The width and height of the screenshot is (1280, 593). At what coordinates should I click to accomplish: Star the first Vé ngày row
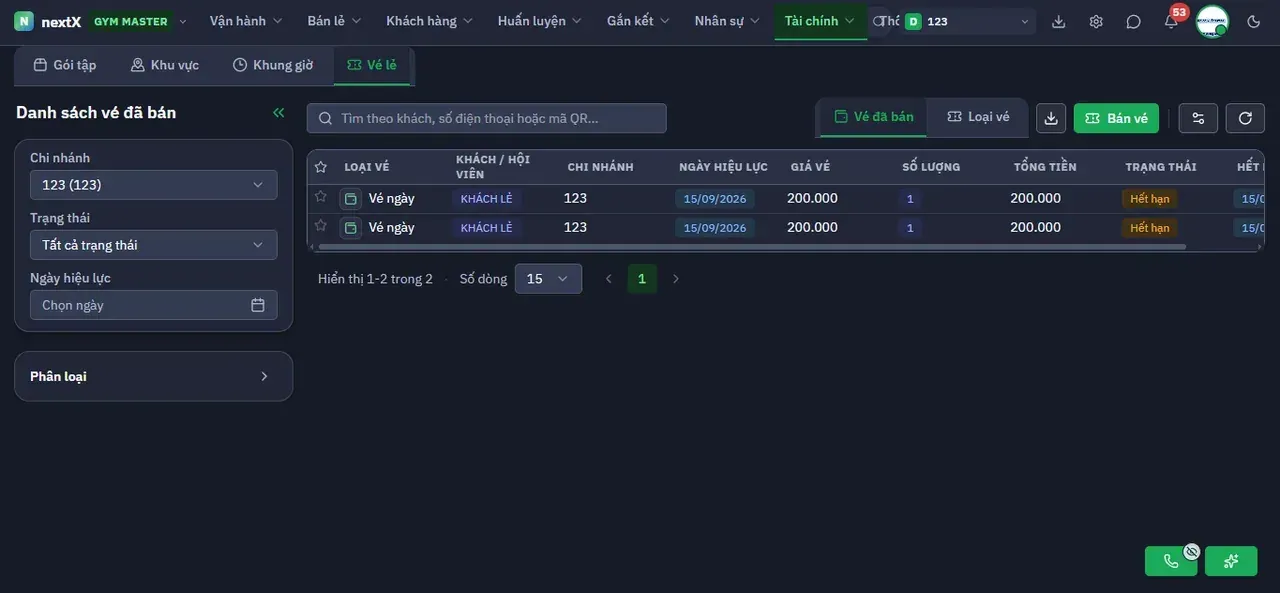pos(321,197)
